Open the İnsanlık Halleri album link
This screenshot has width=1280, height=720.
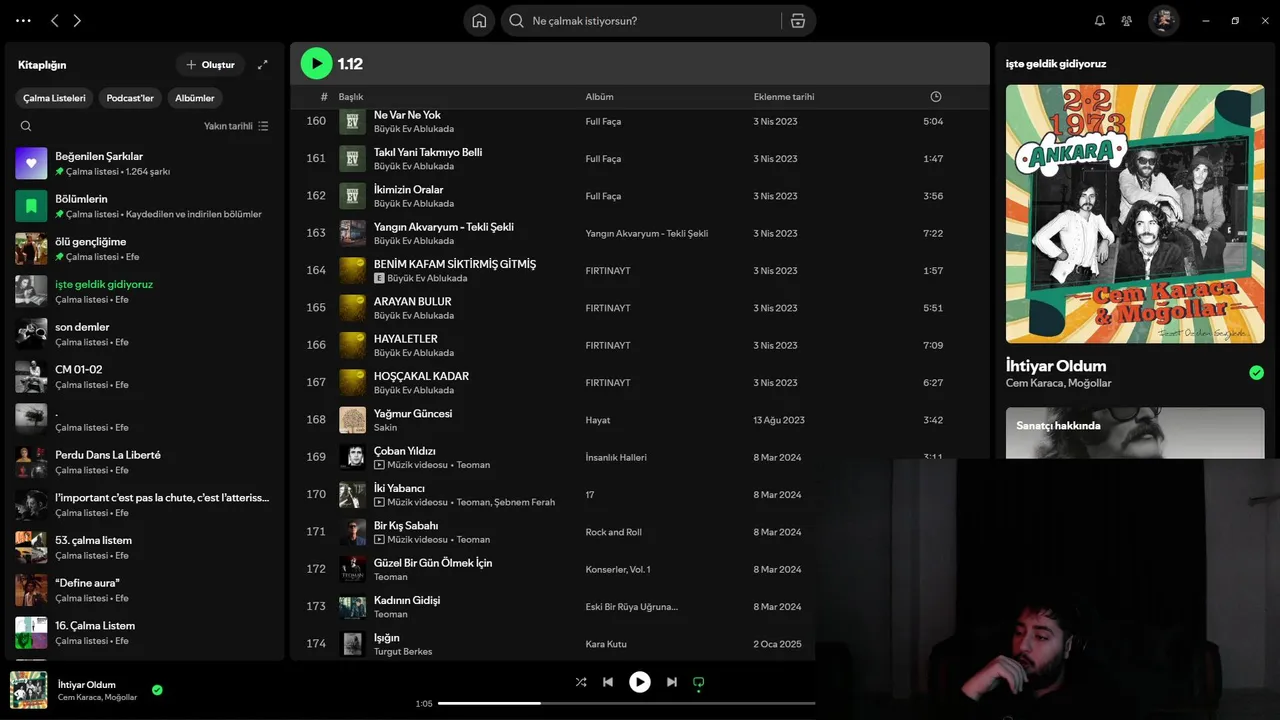click(x=616, y=457)
